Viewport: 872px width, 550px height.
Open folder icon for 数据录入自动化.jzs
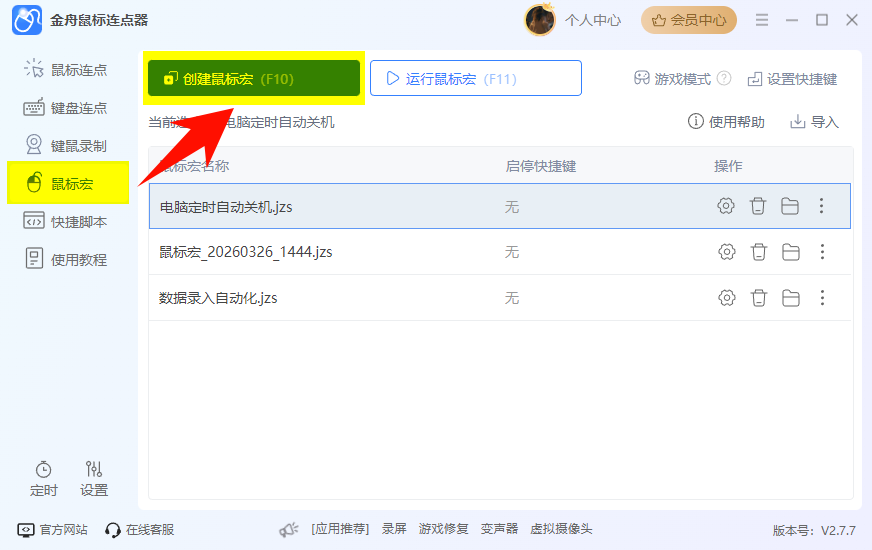(x=791, y=299)
